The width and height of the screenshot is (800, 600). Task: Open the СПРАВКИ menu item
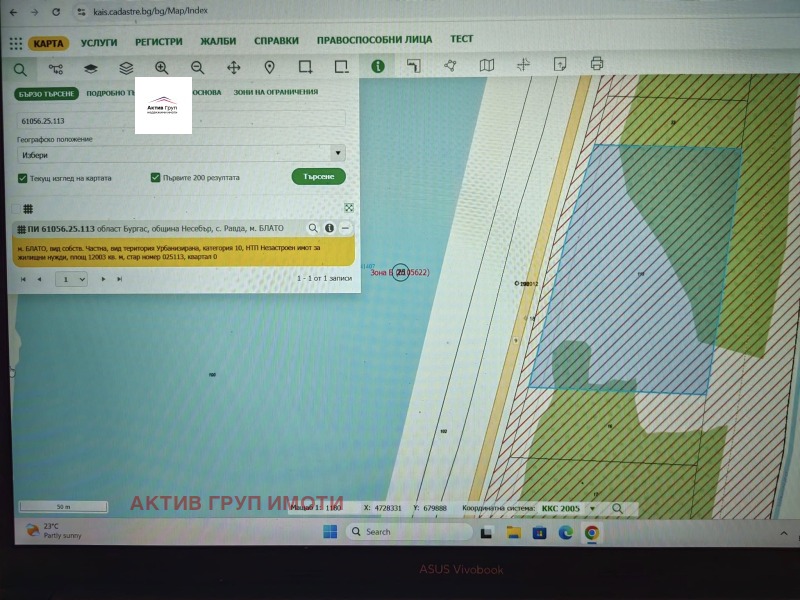pos(276,41)
